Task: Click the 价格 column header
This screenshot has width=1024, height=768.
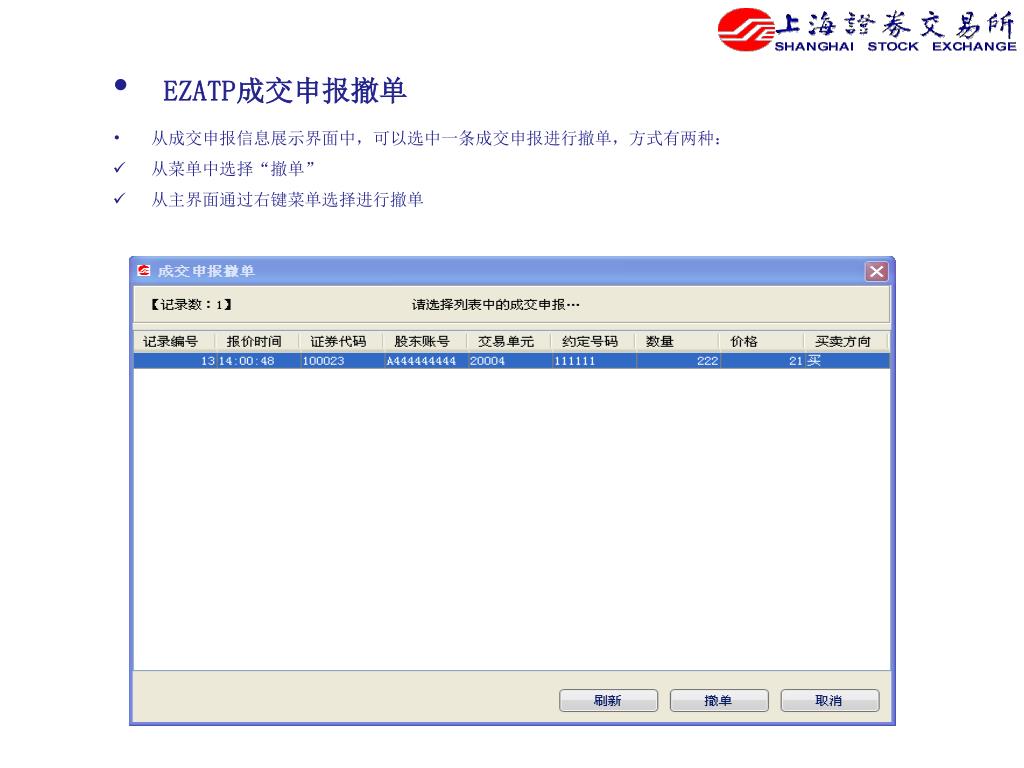Action: click(x=761, y=341)
